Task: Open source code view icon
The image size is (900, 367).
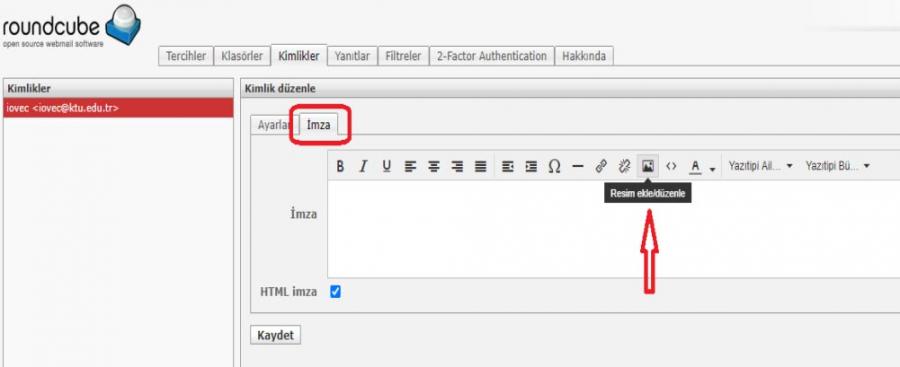Action: point(671,167)
